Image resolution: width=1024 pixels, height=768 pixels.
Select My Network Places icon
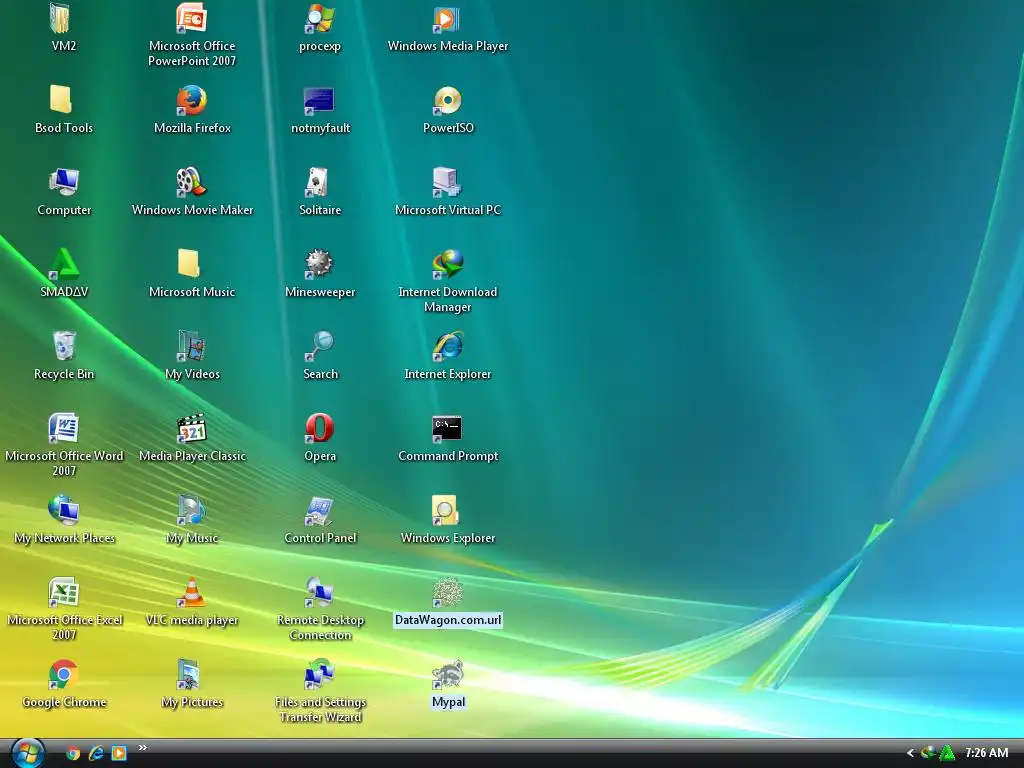63,510
